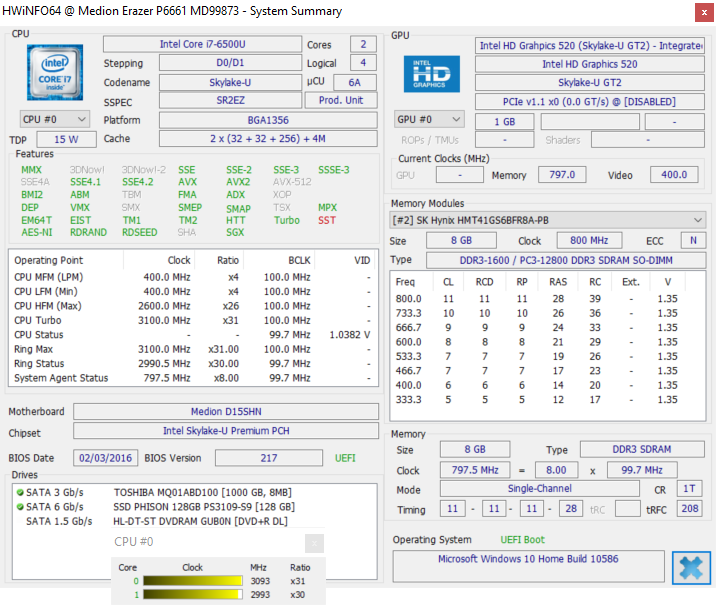Select the TOSHIBA MQ01ABD100 drive row

[x=195, y=492]
